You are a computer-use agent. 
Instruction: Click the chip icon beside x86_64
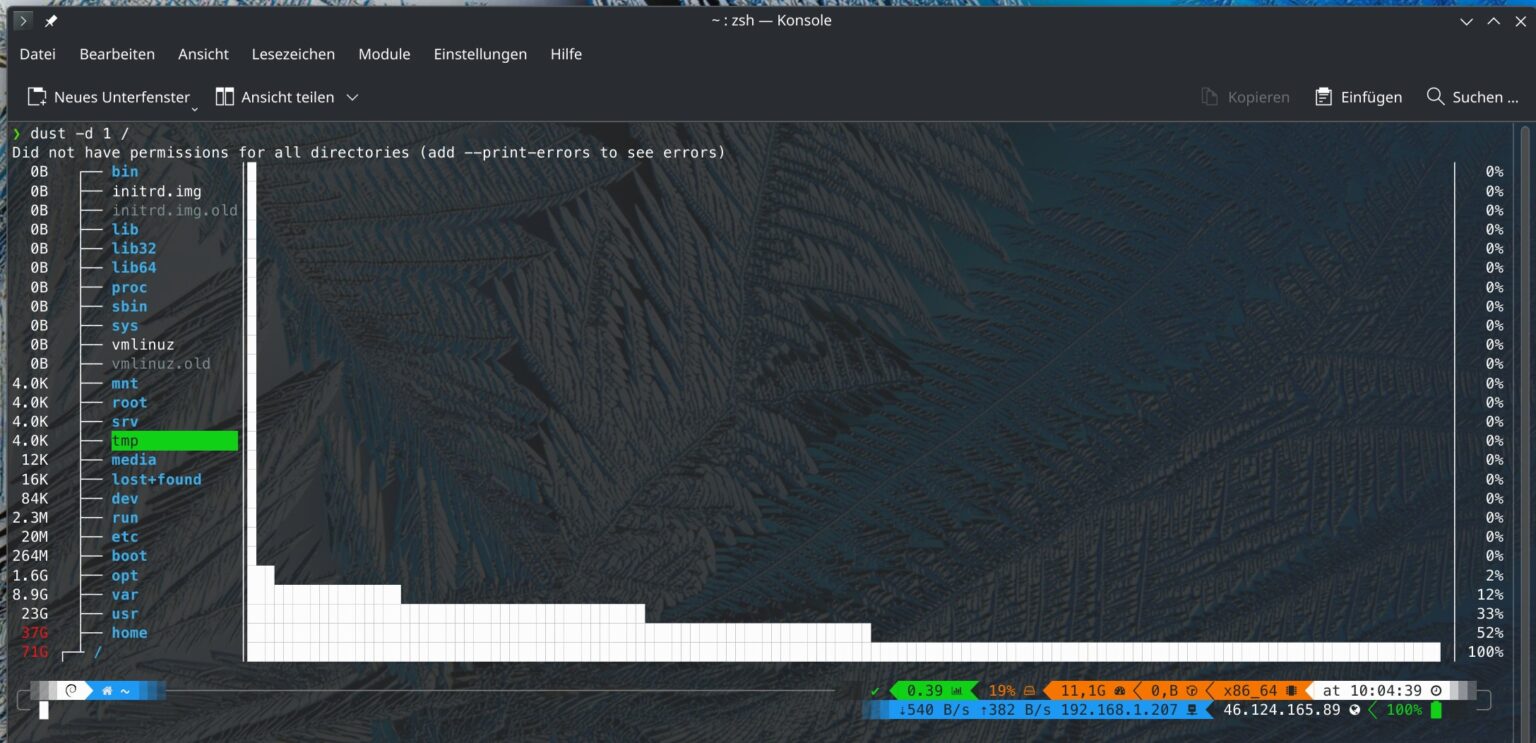pyautogui.click(x=1292, y=690)
